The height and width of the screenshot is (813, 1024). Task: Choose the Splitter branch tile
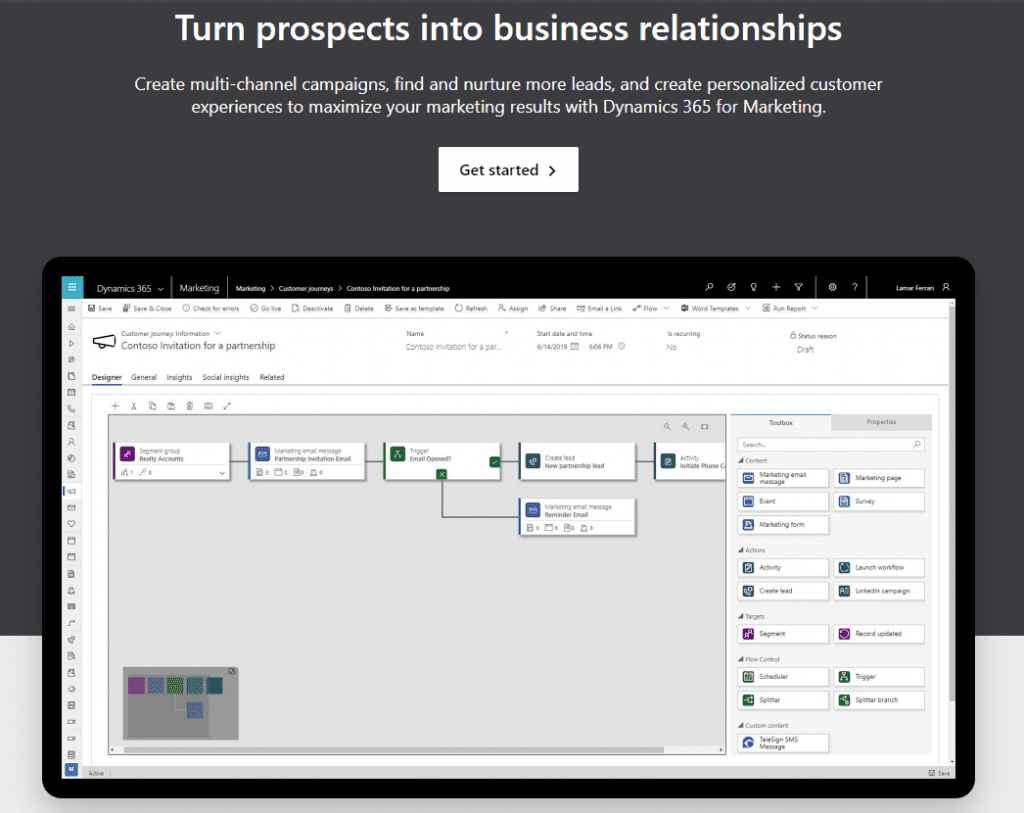pos(880,700)
